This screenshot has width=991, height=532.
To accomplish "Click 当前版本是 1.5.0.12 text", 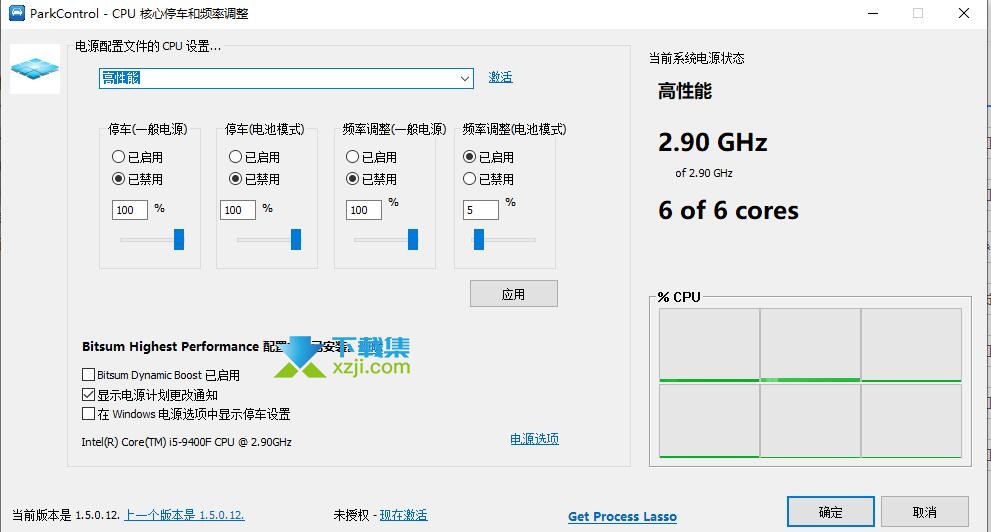I will (x=66, y=515).
